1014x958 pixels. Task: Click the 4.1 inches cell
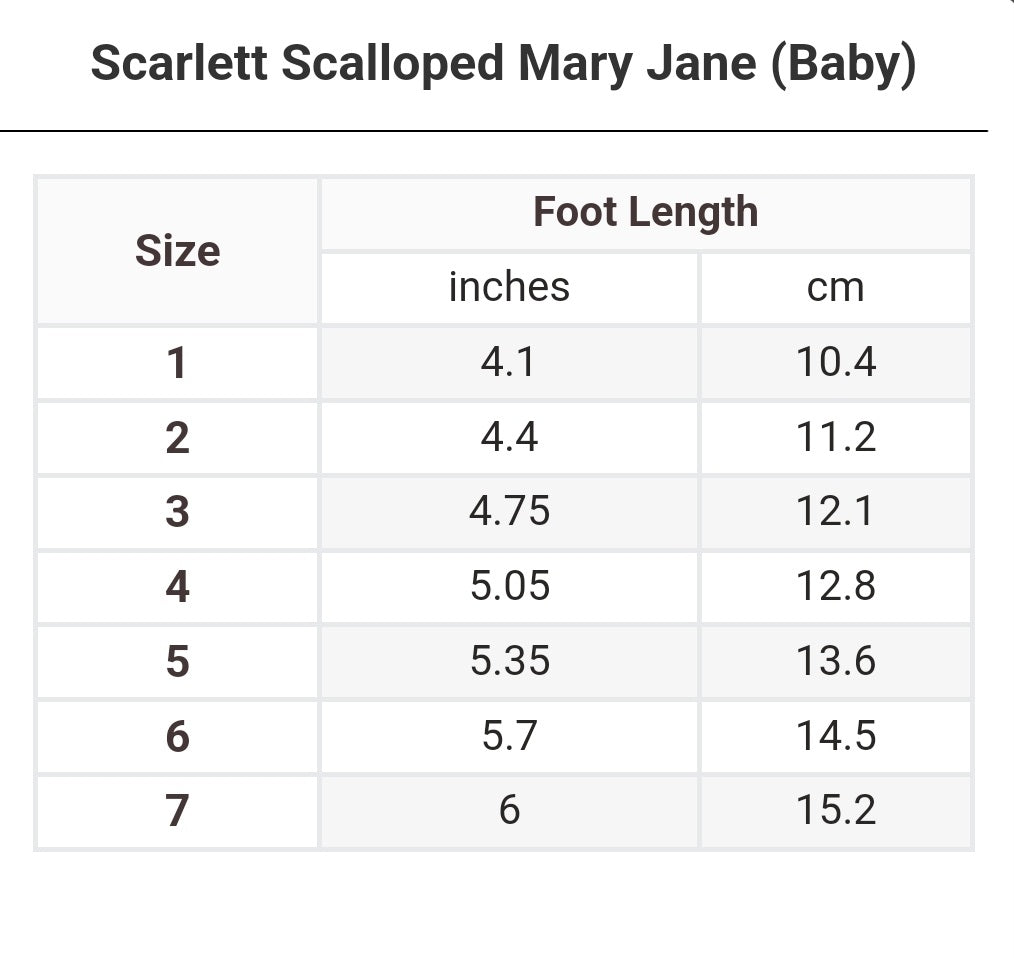click(x=509, y=362)
